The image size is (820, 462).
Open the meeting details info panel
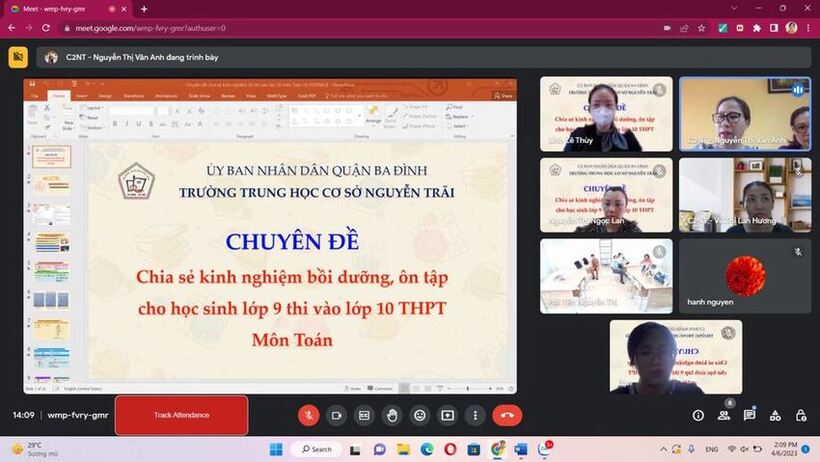[698, 415]
